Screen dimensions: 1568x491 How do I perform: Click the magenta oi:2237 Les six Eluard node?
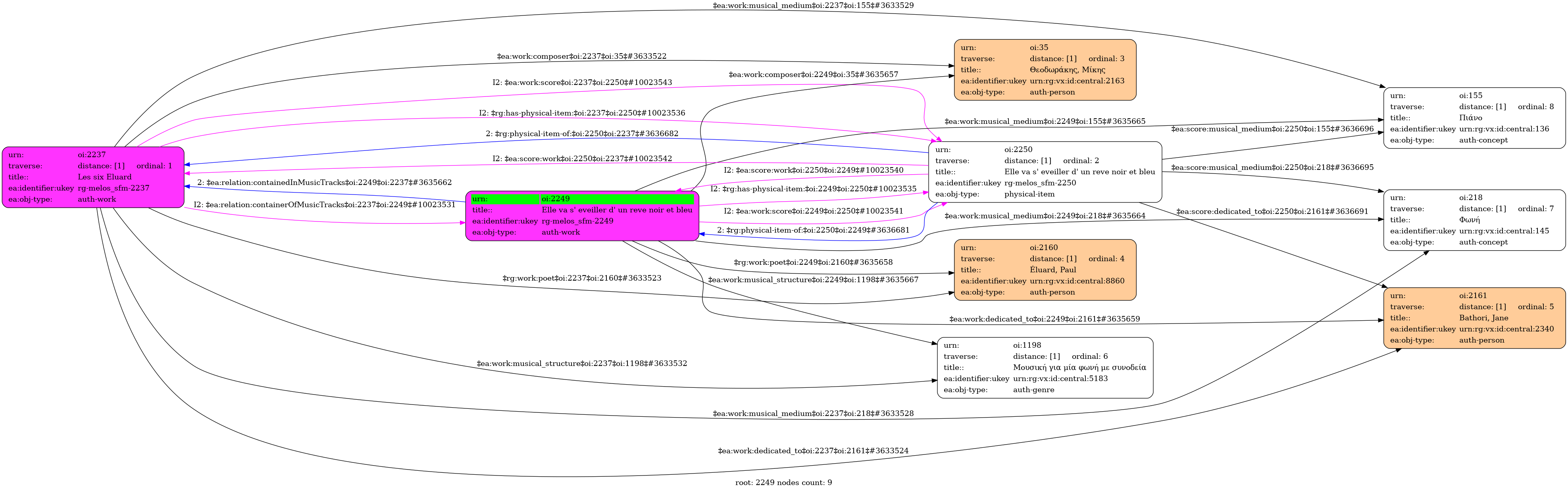92,177
